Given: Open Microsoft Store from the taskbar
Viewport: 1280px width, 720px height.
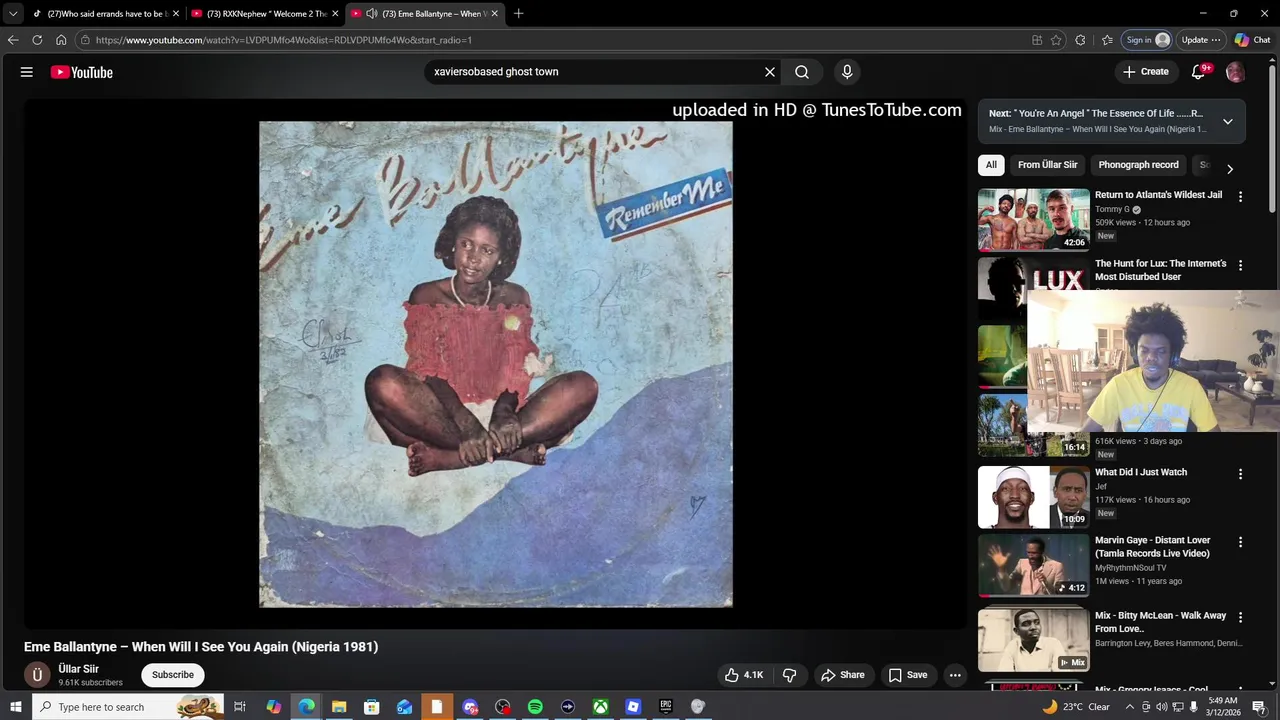Looking at the screenshot, I should tap(372, 707).
